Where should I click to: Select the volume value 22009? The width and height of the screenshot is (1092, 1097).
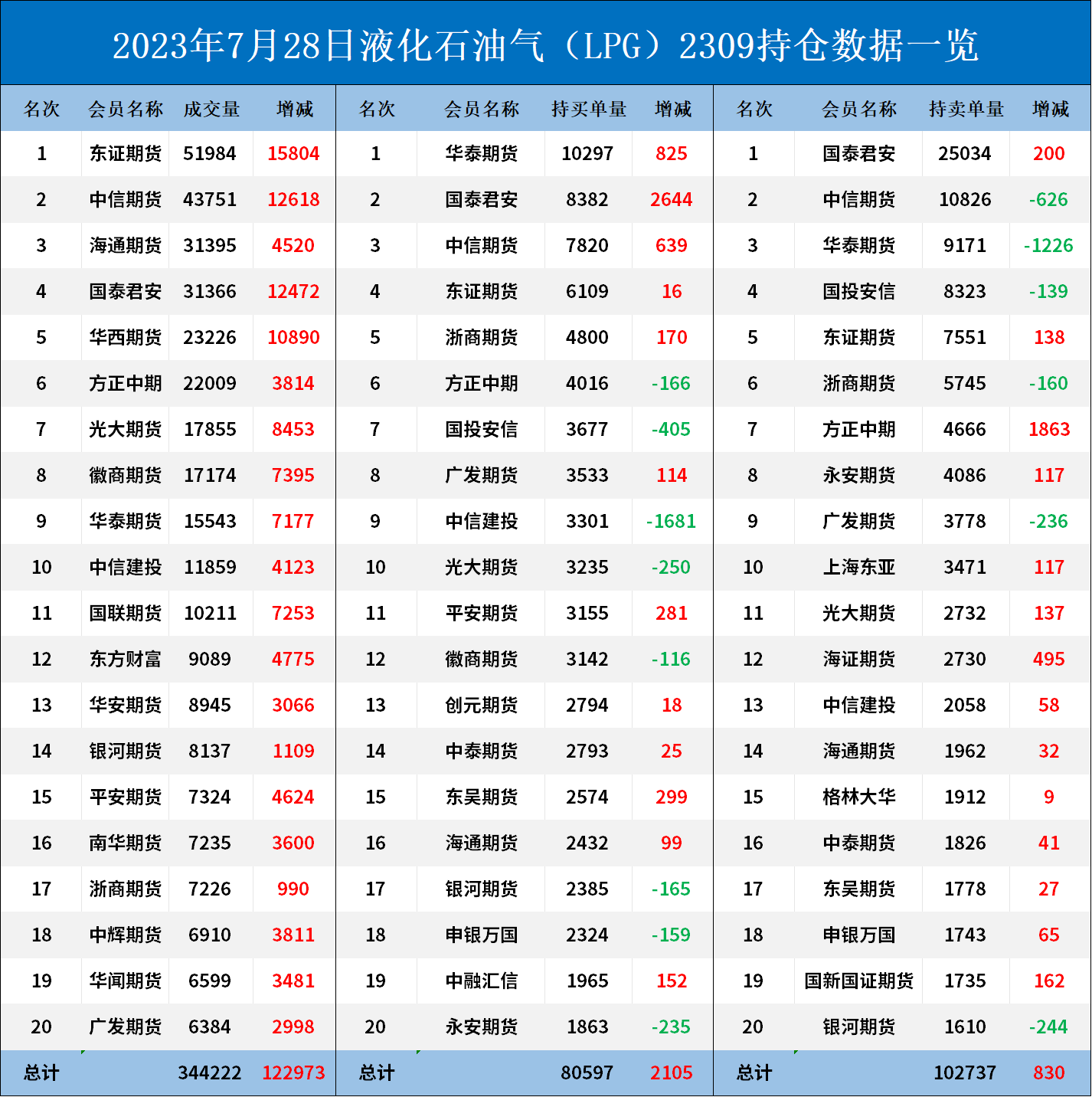coord(210,384)
